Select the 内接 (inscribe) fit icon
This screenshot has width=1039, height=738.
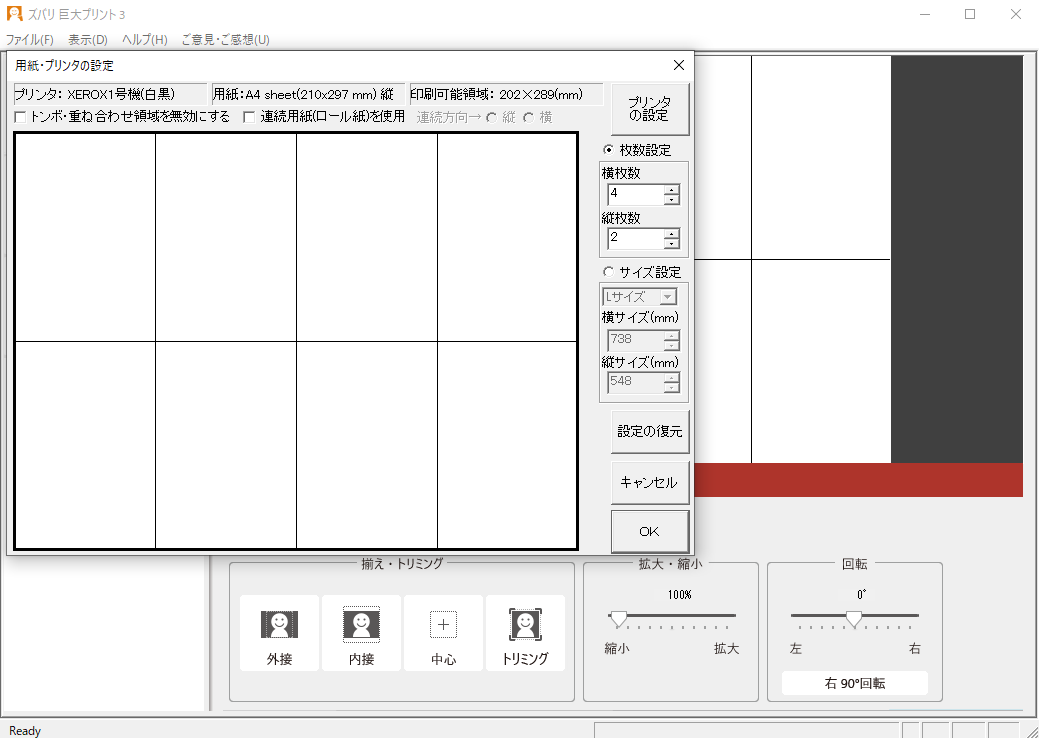[x=361, y=625]
